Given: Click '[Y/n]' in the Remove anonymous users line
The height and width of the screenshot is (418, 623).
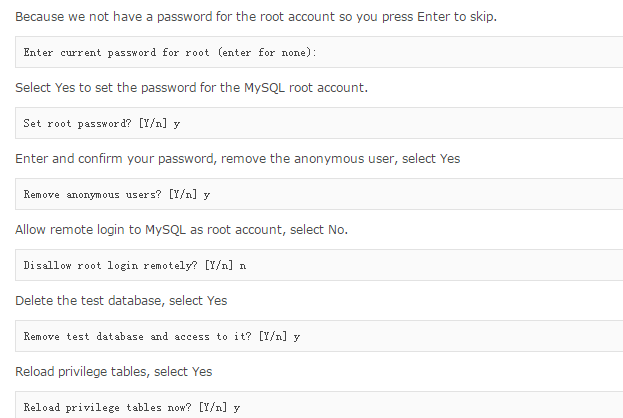Looking at the screenshot, I should [185, 194].
